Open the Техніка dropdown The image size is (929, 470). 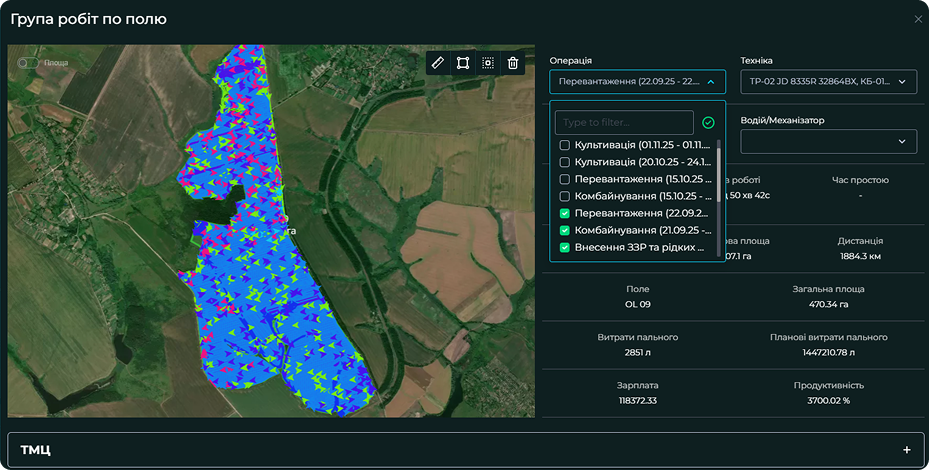[x=828, y=83]
